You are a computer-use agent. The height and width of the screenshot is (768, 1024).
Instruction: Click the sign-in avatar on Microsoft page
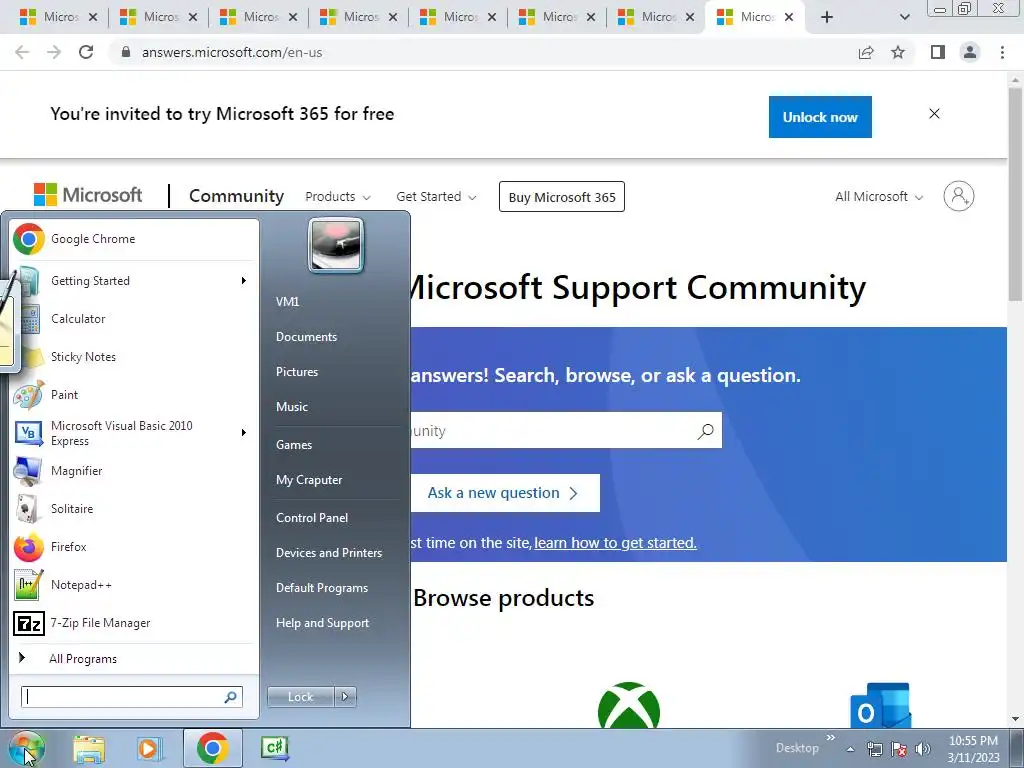click(959, 196)
